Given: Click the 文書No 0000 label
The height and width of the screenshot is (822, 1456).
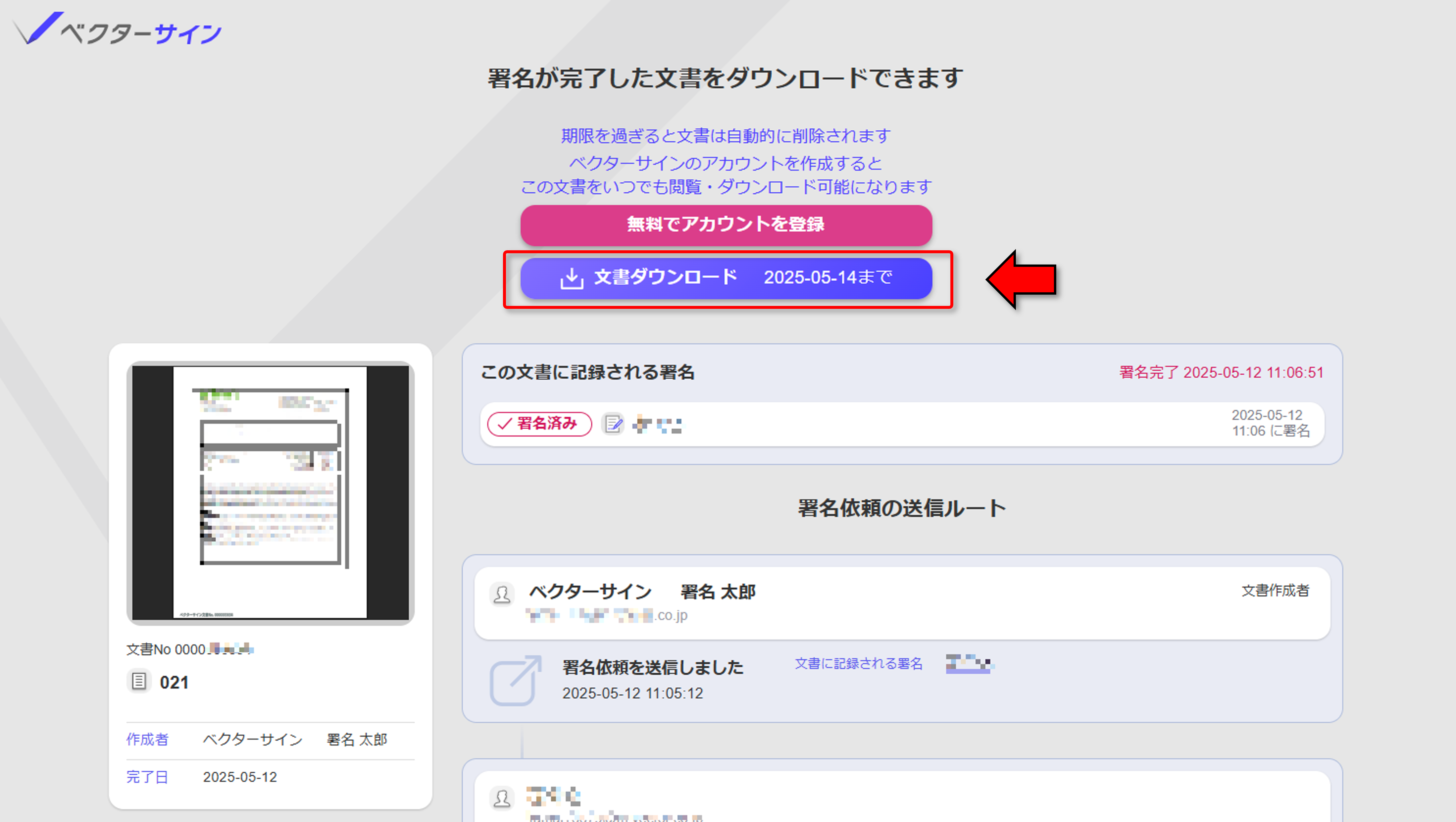Looking at the screenshot, I should pos(165,650).
